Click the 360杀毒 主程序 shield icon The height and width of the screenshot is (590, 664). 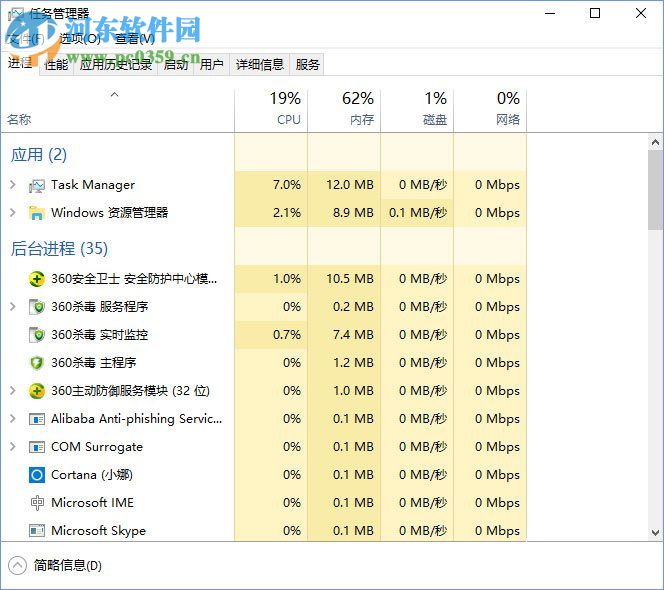(x=37, y=363)
